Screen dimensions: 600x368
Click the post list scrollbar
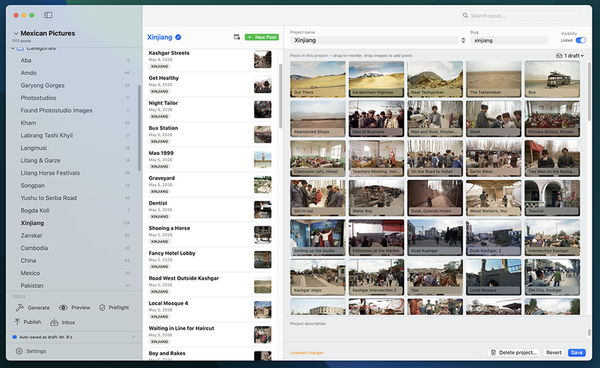point(280,96)
